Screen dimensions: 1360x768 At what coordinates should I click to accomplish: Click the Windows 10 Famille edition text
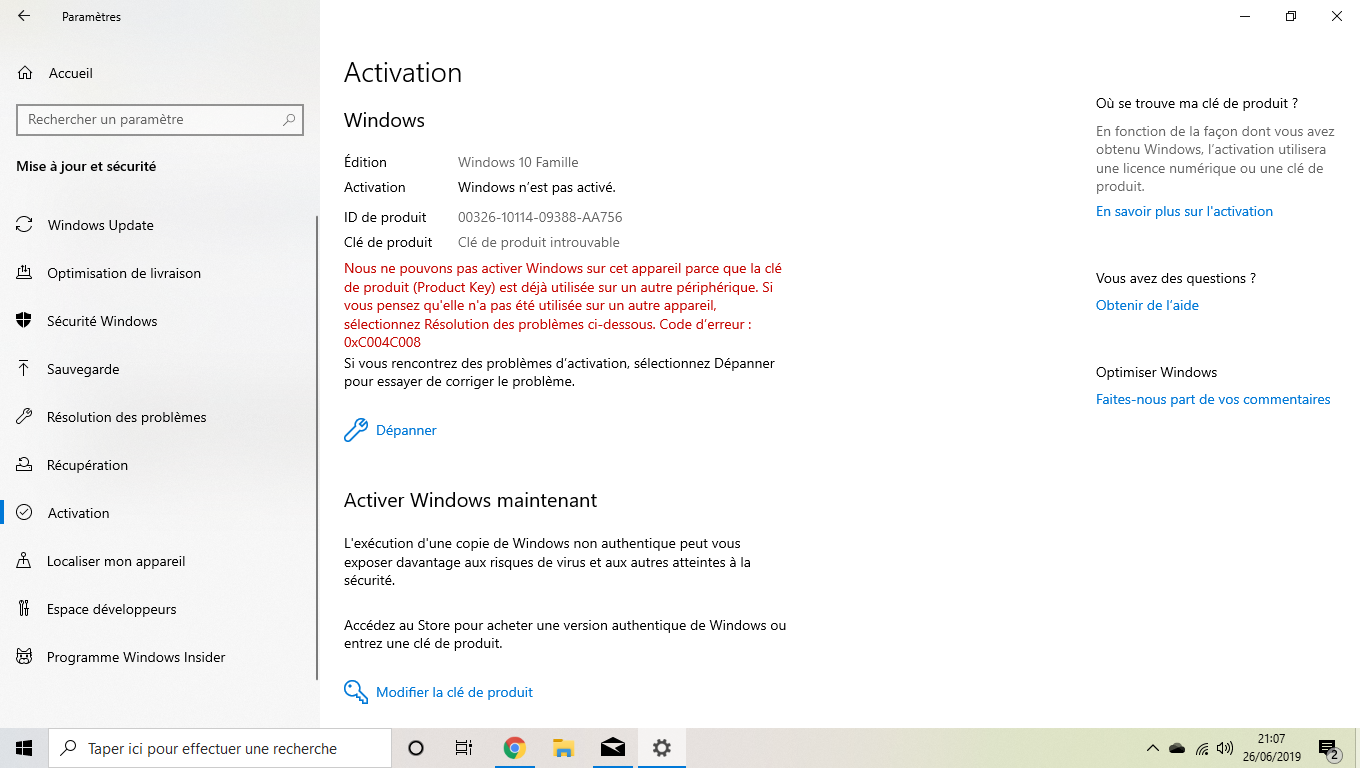pos(518,162)
